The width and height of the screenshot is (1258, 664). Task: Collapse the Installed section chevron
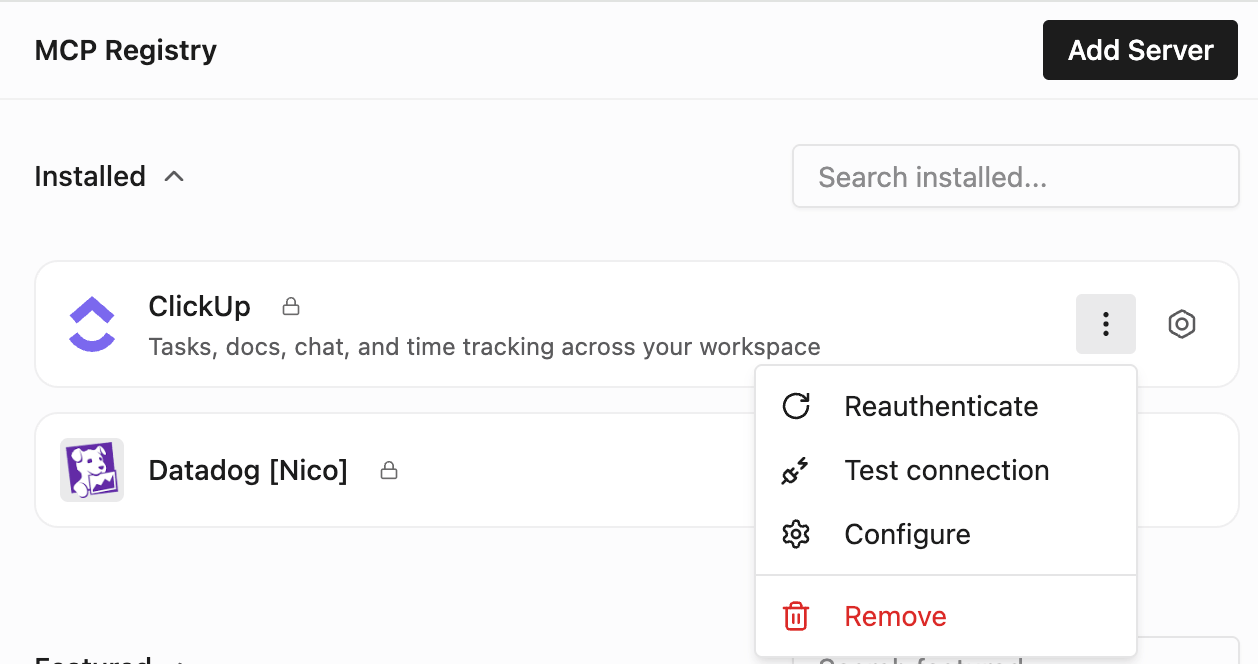(x=174, y=176)
